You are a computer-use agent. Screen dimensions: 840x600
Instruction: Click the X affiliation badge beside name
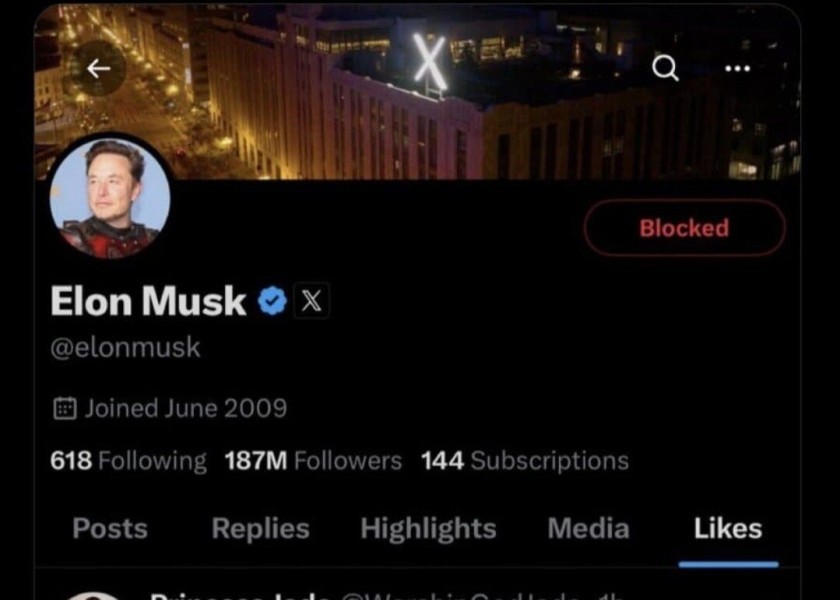coord(311,301)
